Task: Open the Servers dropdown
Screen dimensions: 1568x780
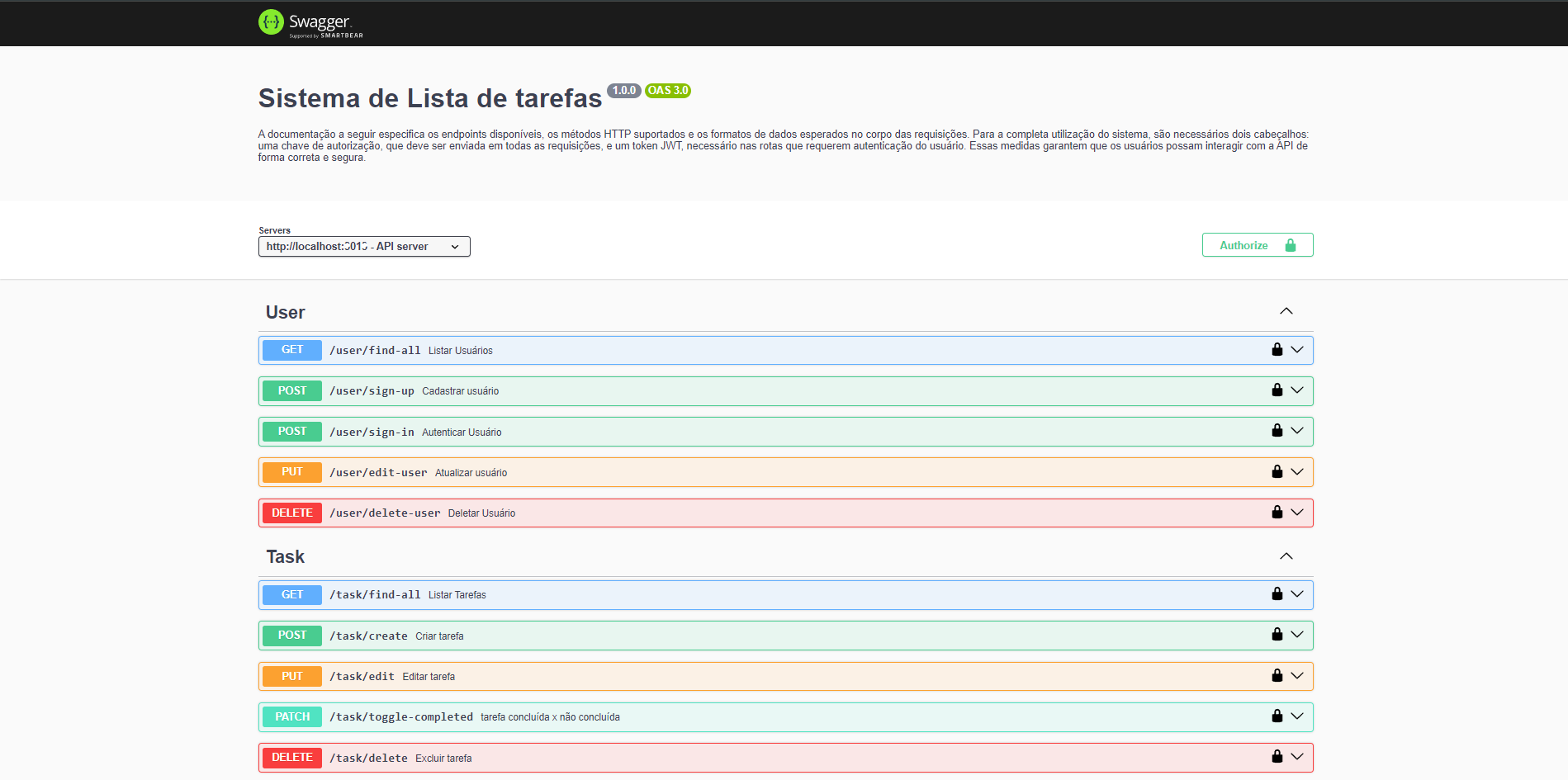Action: (x=364, y=247)
